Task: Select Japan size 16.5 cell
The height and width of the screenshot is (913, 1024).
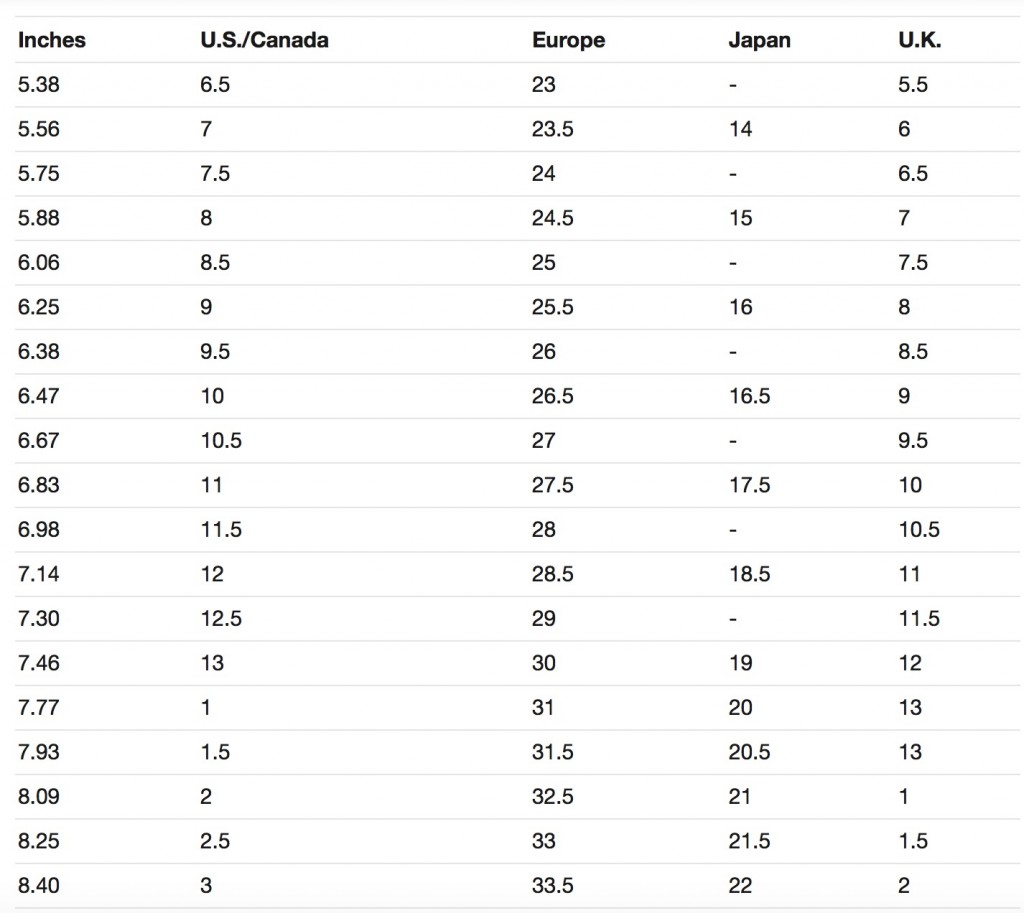Action: click(x=750, y=396)
